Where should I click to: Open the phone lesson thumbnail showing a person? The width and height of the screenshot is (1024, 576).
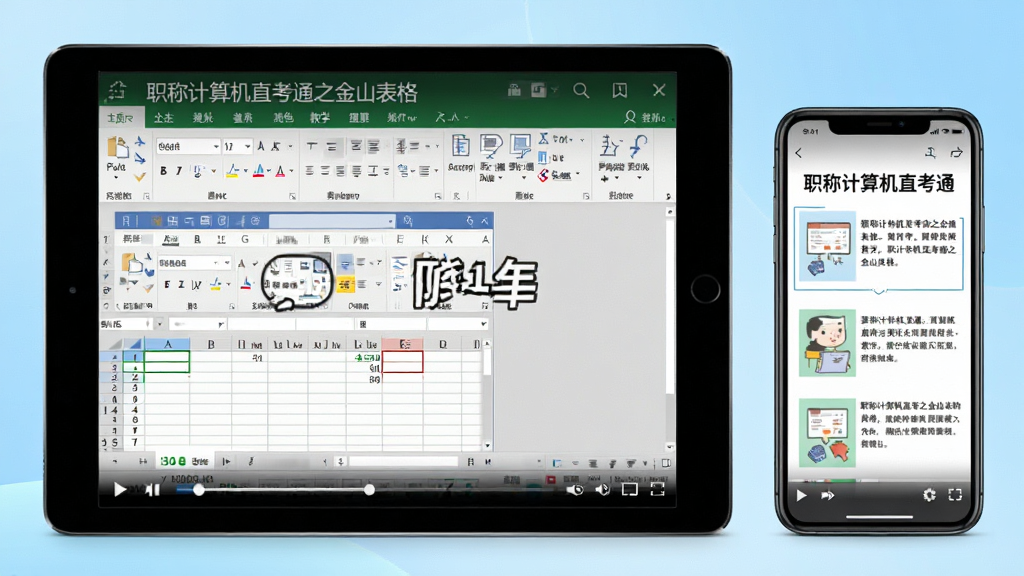[827, 343]
